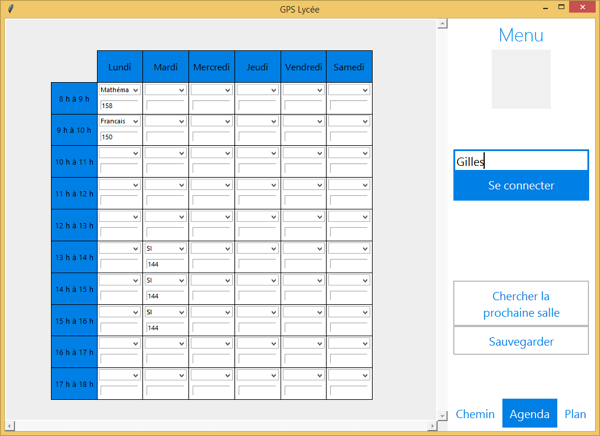This screenshot has height=436, width=600.
Task: Click the Lundi column header
Action: 120,67
